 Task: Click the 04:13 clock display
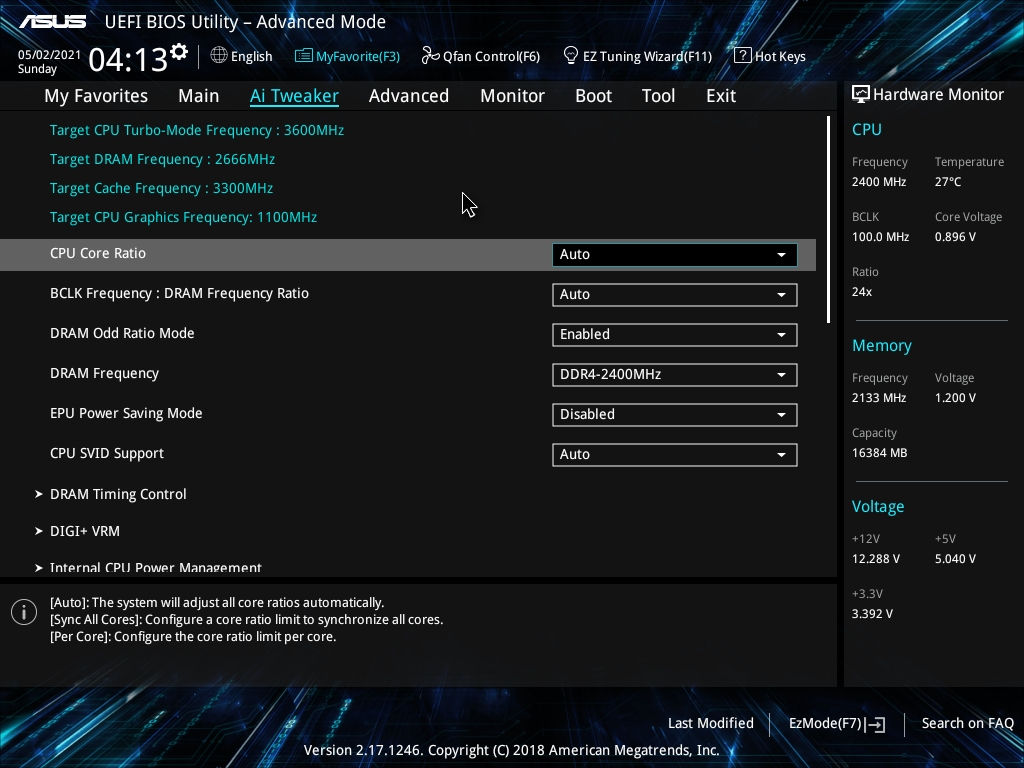click(x=128, y=60)
